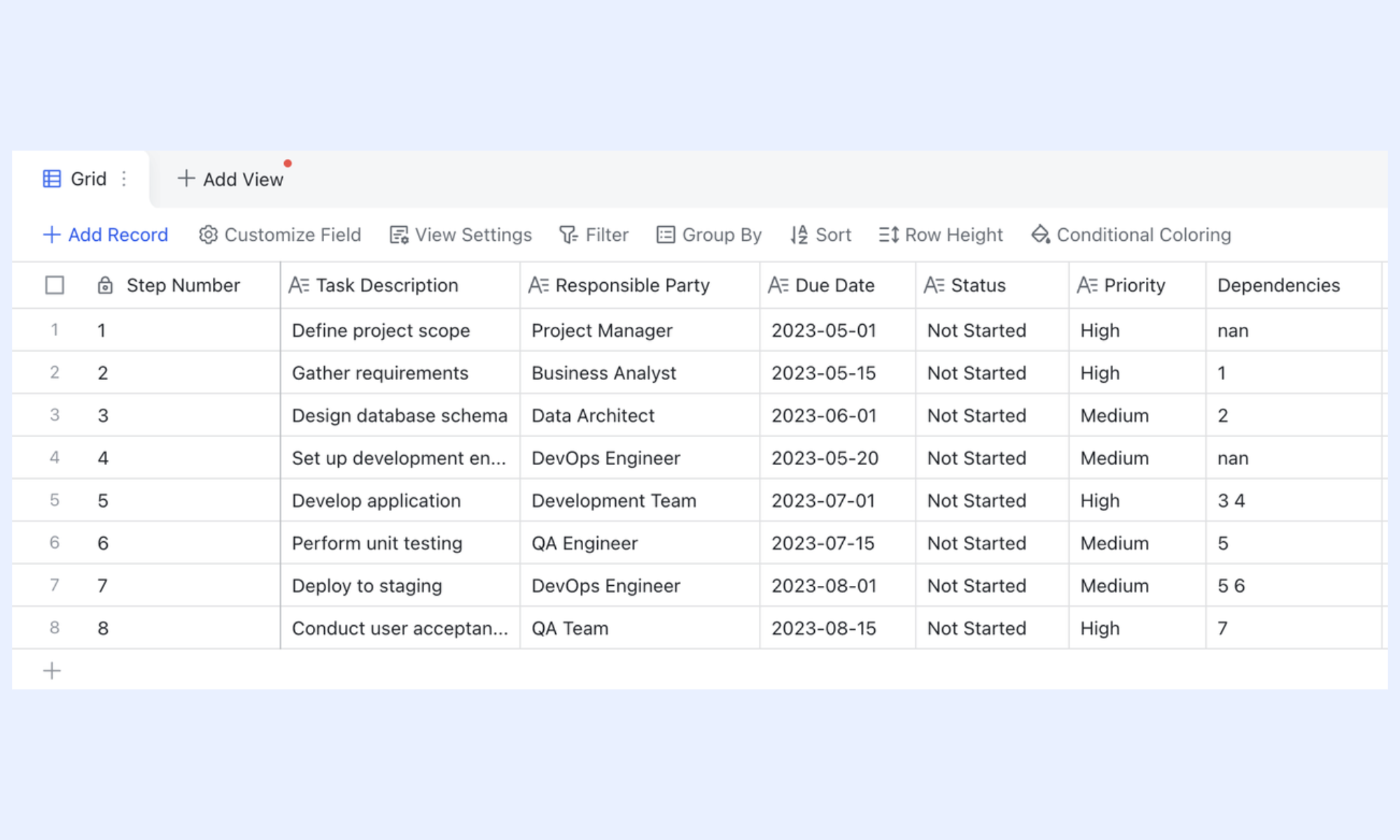1400x840 pixels.
Task: Click the text-type icon on Priority column
Action: 1087,285
